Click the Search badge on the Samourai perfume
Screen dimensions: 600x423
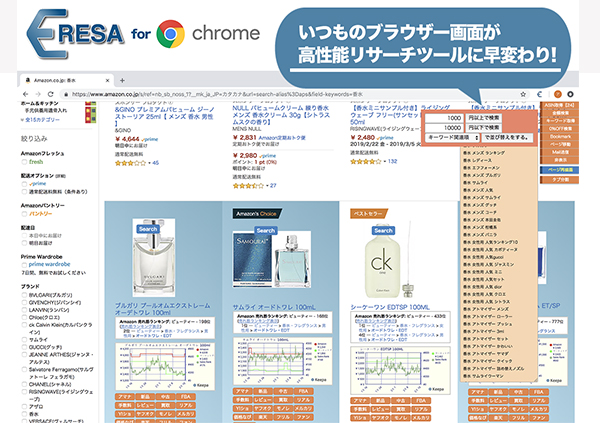pos(266,230)
